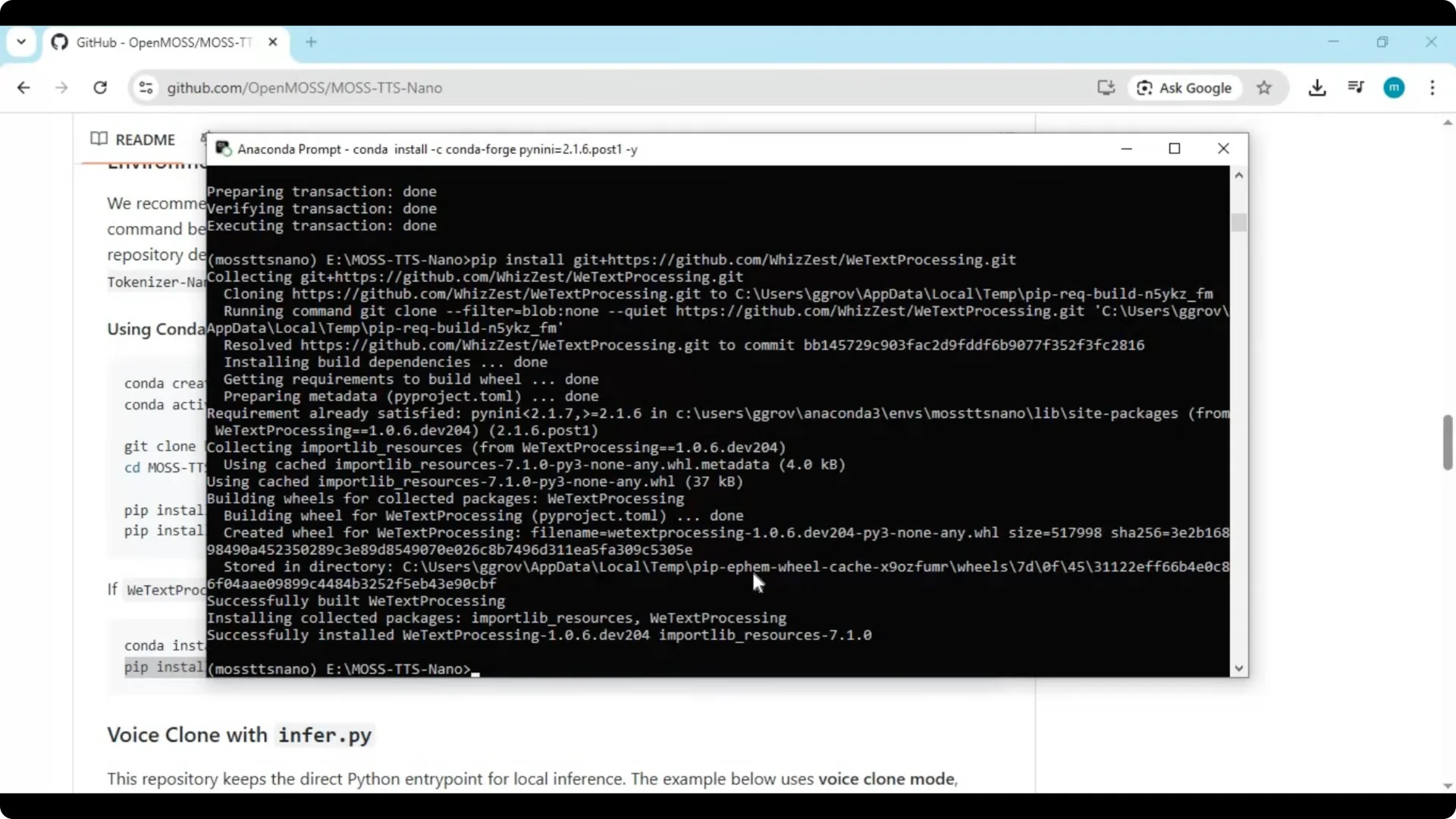The image size is (1456, 819).
Task: Click the 'Using Conda' heading on GitHub page
Action: pos(156,329)
